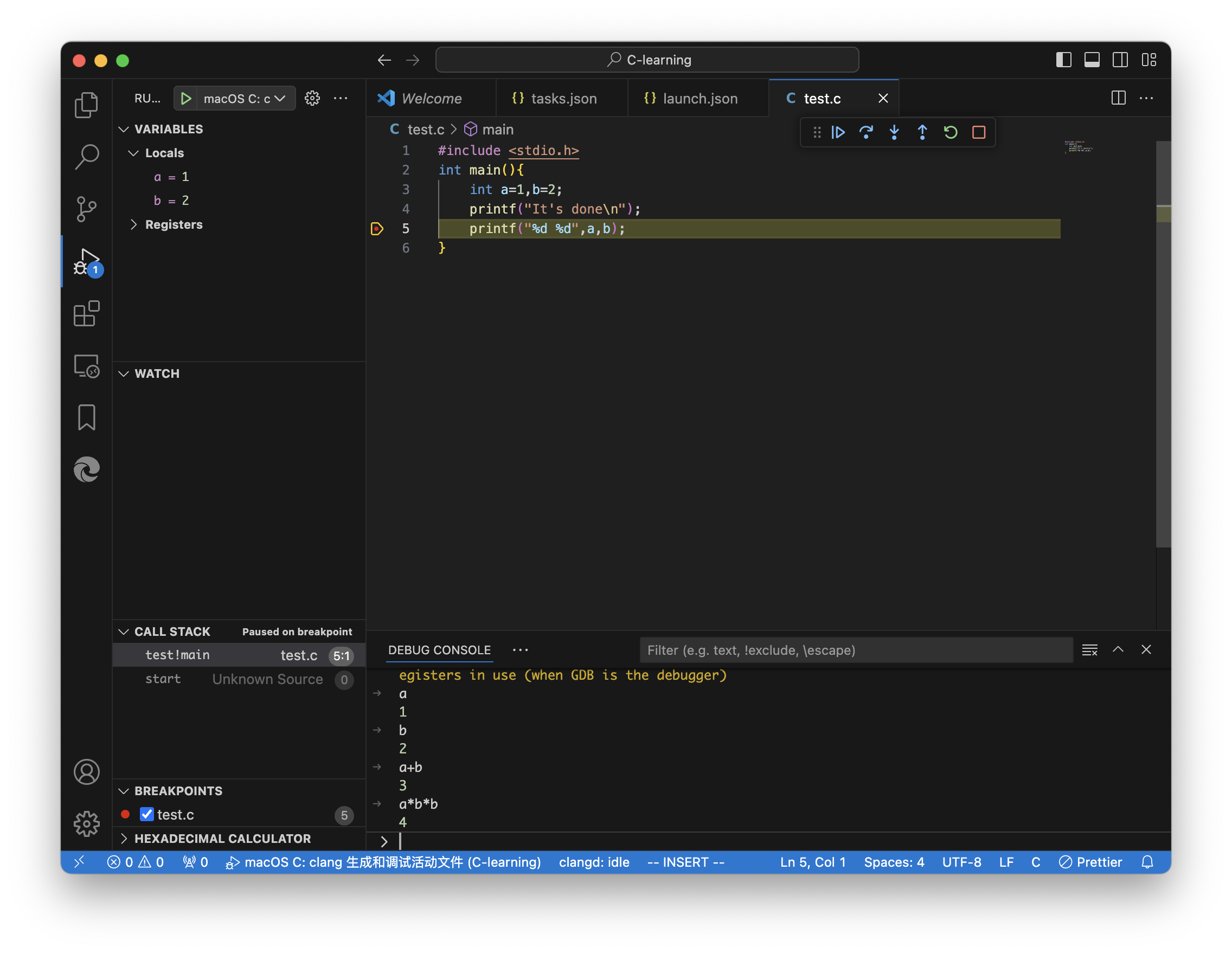Click the debug console filter field
Image resolution: width=1232 pixels, height=954 pixels.
coord(855,650)
